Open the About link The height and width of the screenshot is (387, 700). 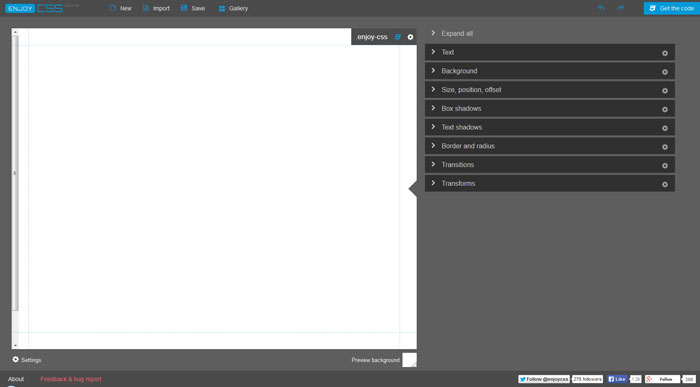(16, 379)
